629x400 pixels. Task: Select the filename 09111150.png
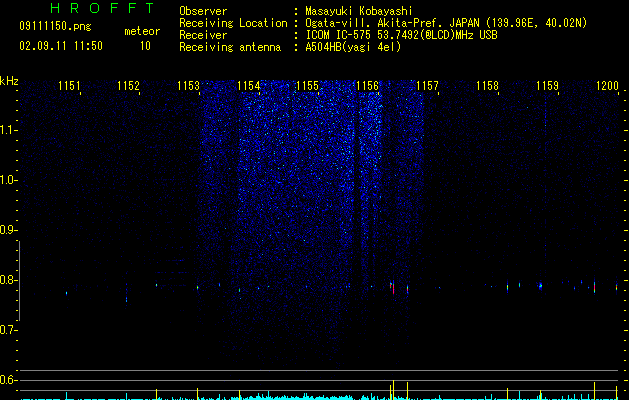pyautogui.click(x=55, y=27)
